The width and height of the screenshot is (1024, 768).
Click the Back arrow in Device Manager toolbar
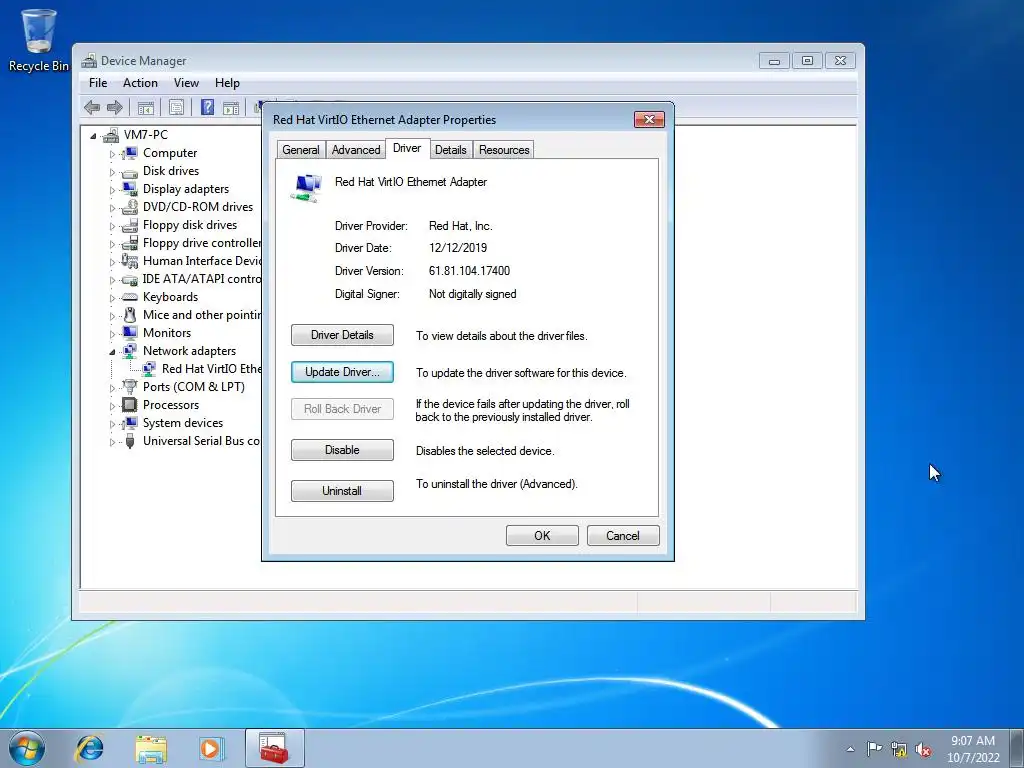coord(92,107)
